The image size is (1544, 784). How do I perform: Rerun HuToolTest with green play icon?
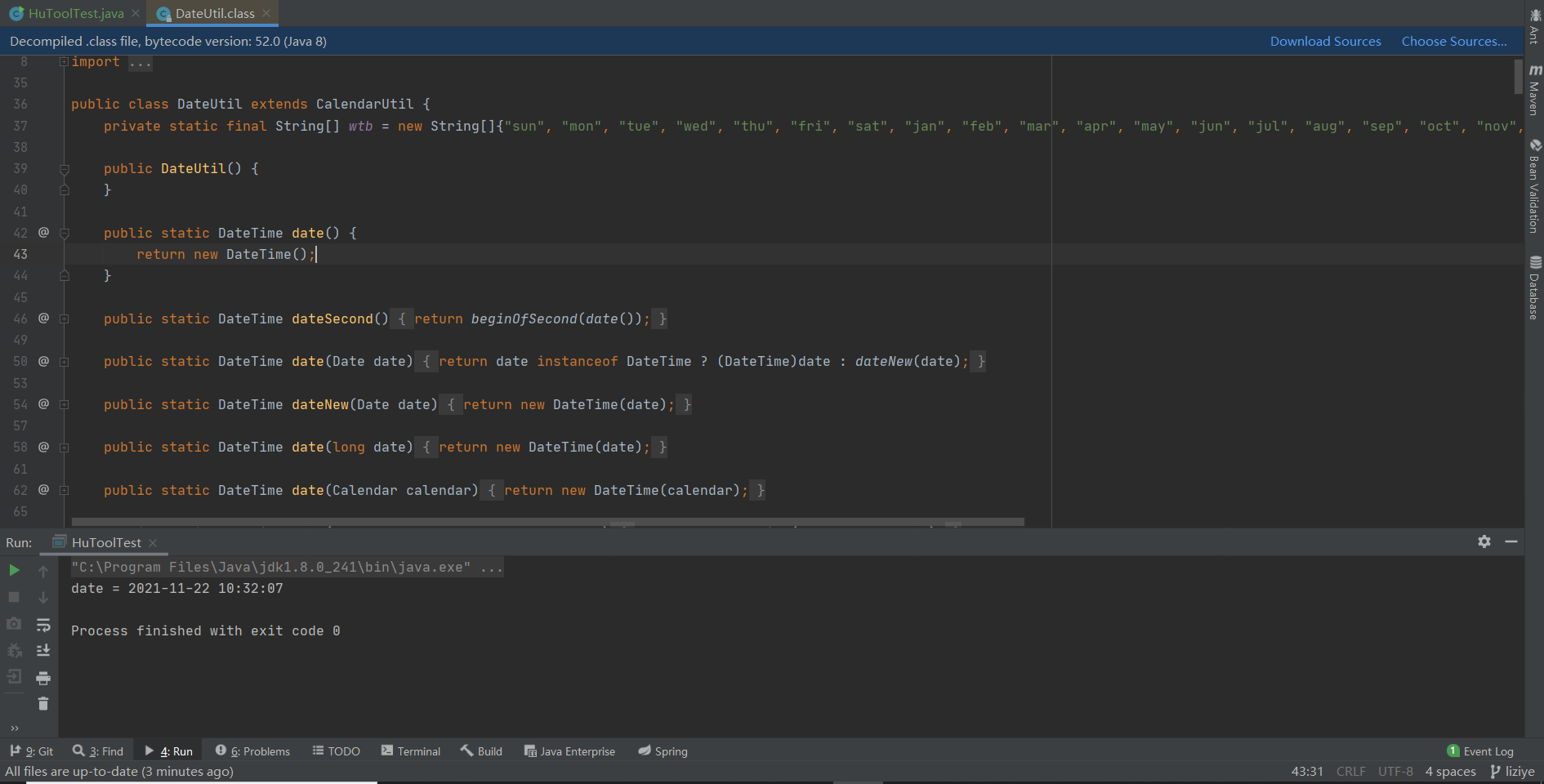14,570
